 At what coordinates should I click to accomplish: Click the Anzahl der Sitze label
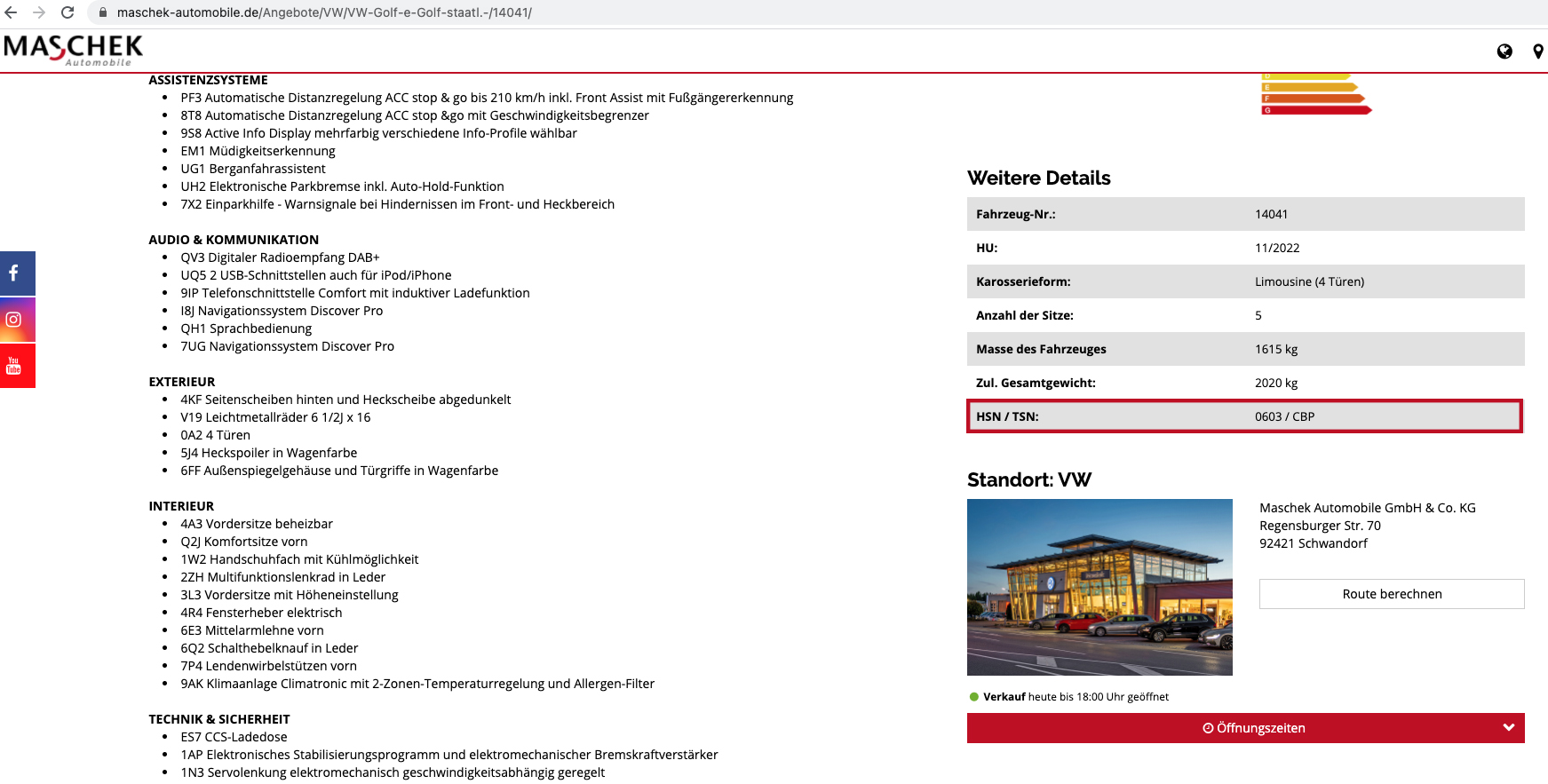1025,315
